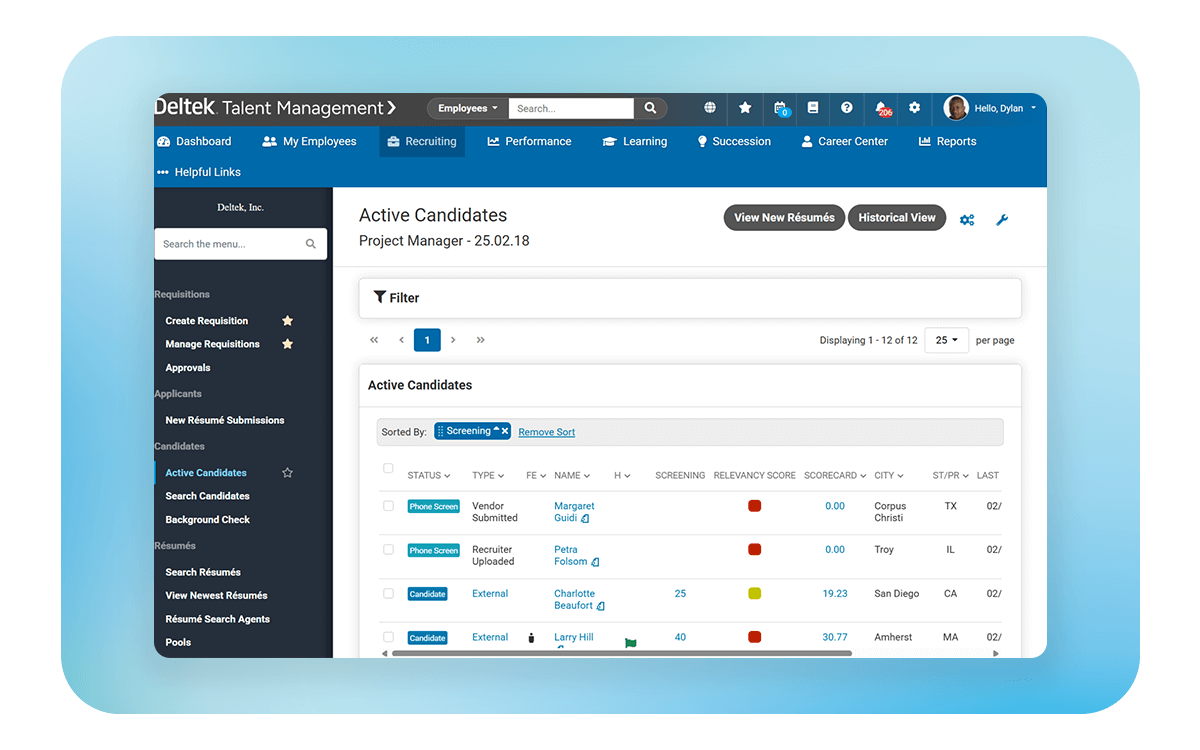Viewport: 1200px width, 750px height.
Task: Click the globe language icon in header
Action: [710, 108]
